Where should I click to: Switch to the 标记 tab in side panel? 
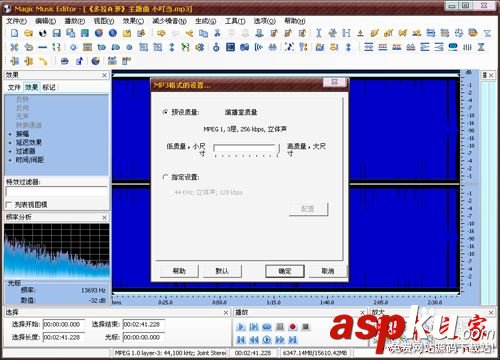(49, 87)
